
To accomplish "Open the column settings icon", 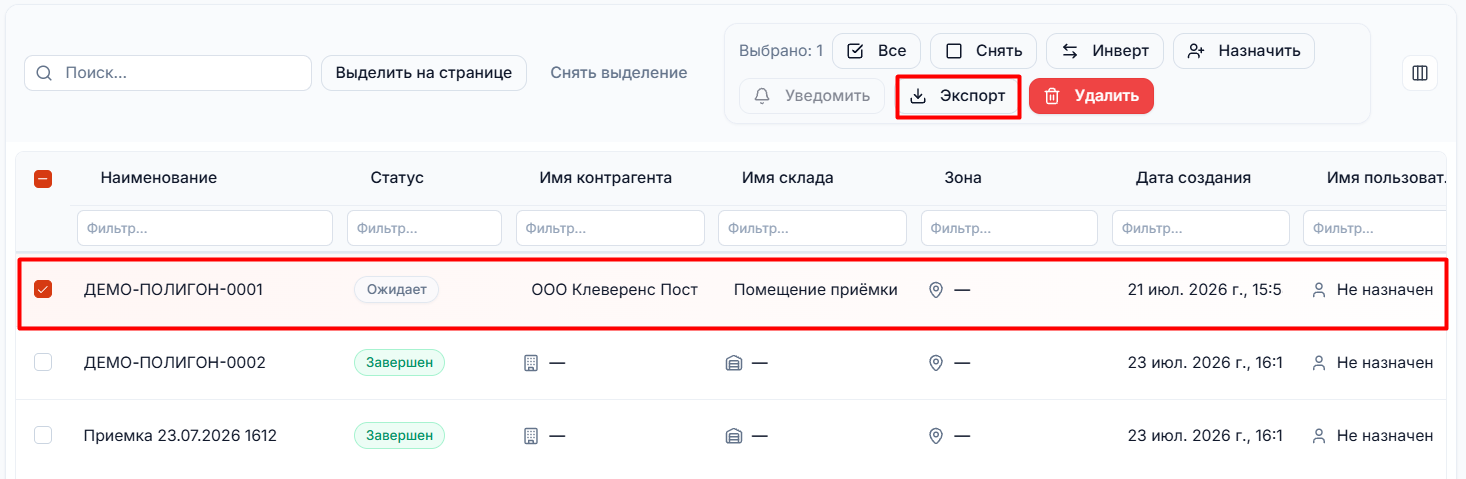I will click(1419, 73).
